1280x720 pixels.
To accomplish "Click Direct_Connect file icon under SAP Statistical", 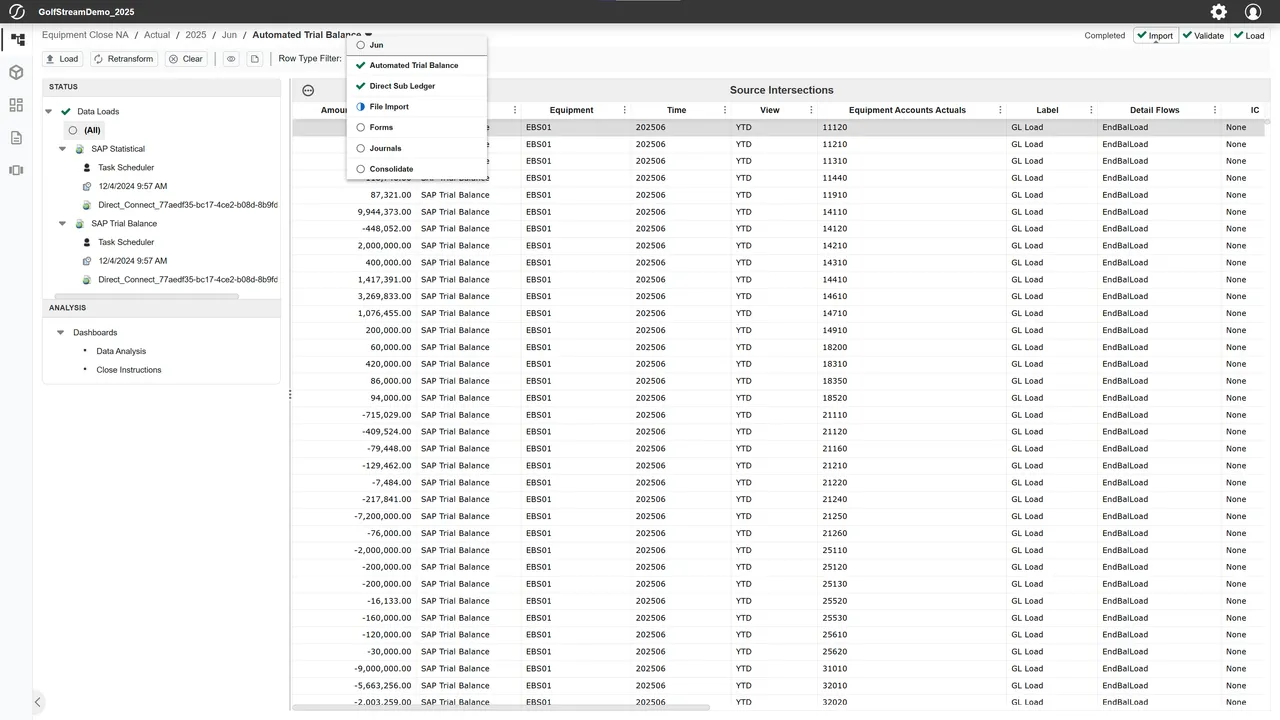I will click(87, 205).
